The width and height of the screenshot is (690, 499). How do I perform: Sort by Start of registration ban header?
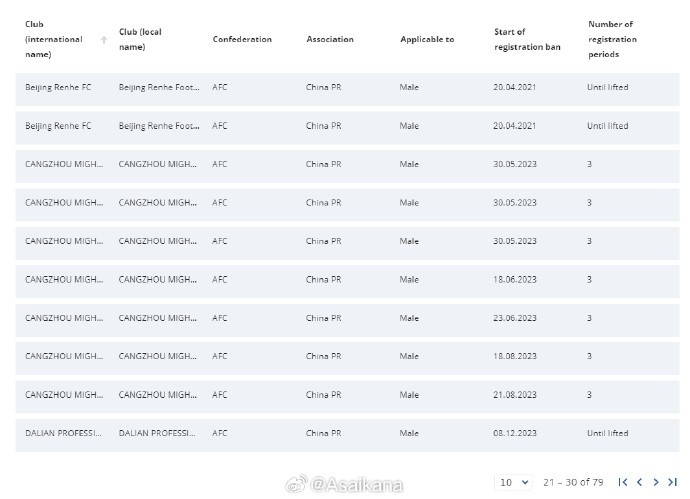tap(527, 39)
